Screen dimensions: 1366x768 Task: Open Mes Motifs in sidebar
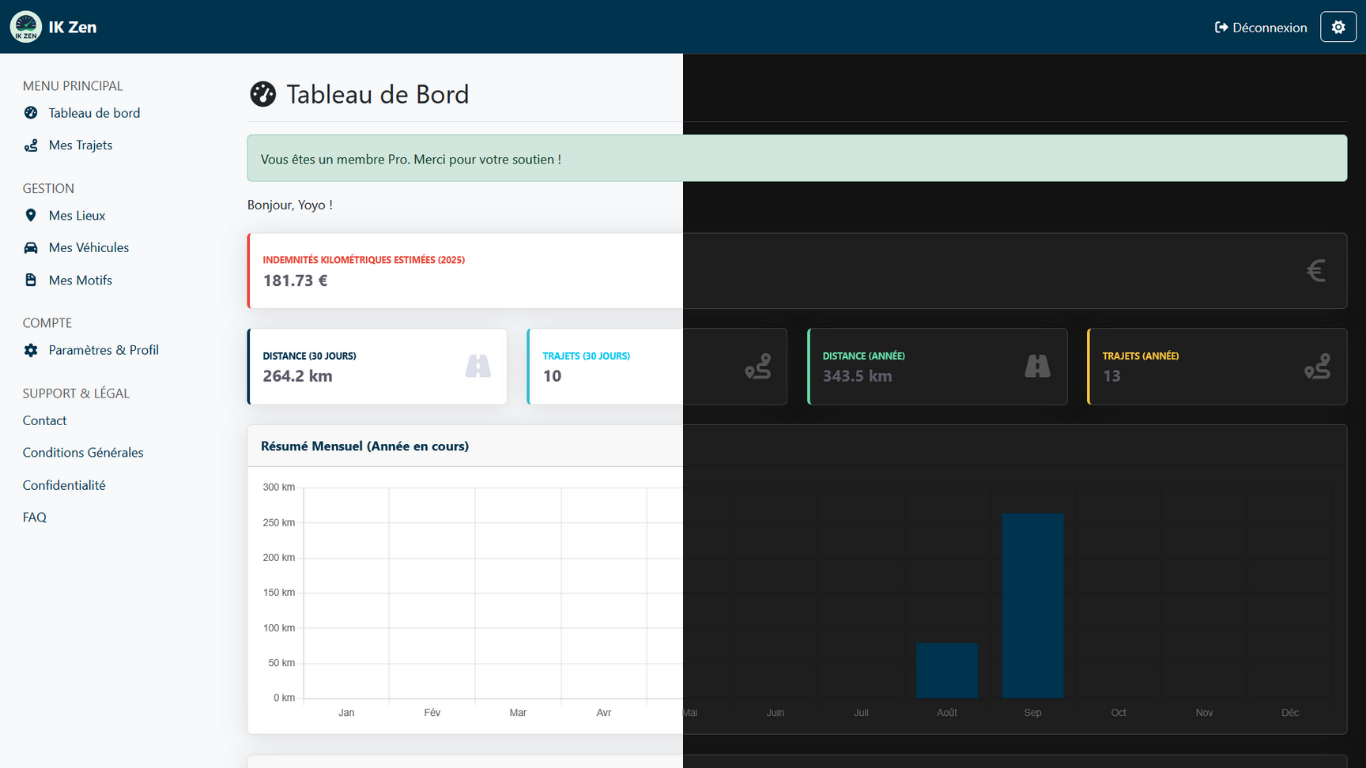(x=80, y=280)
